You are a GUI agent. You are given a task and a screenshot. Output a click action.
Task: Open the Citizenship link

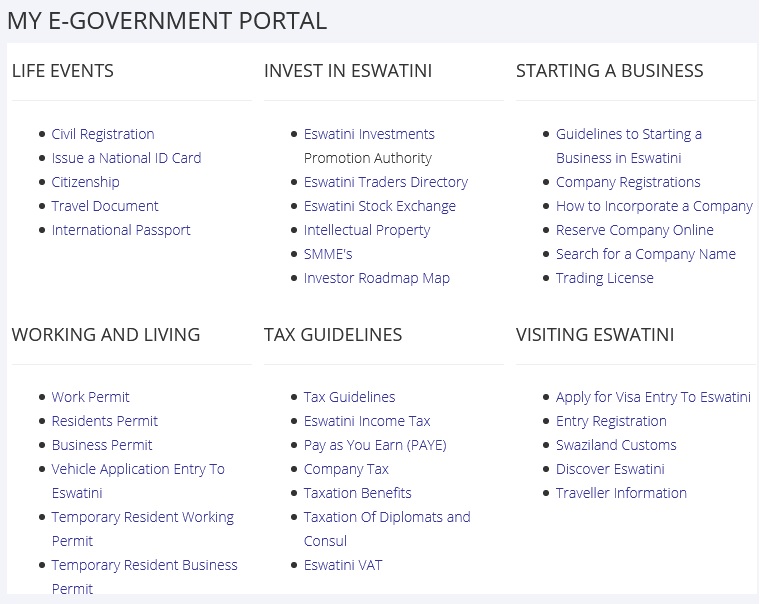point(85,182)
